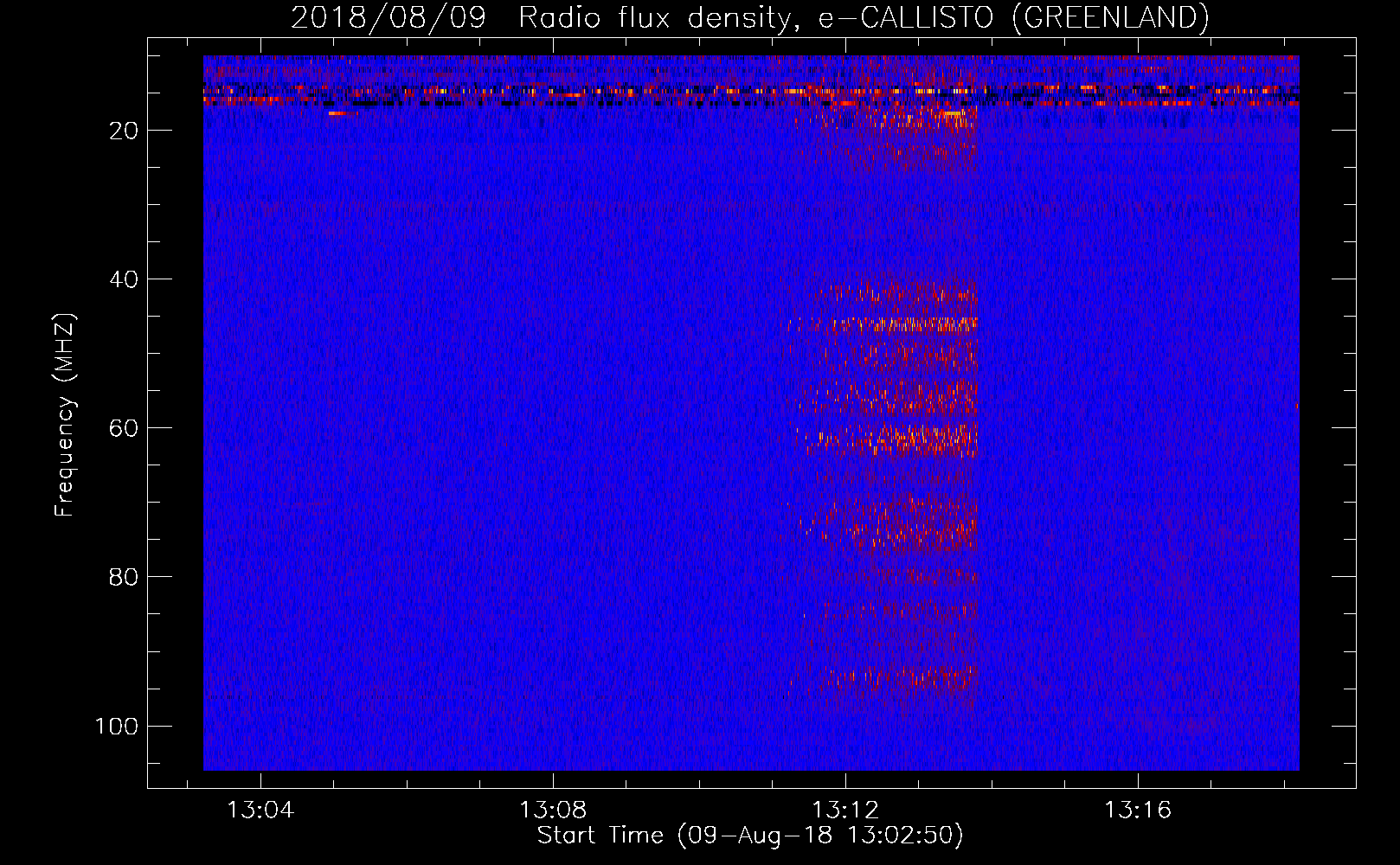
Task: Click the burst band near 55 MHz
Action: tap(889, 396)
